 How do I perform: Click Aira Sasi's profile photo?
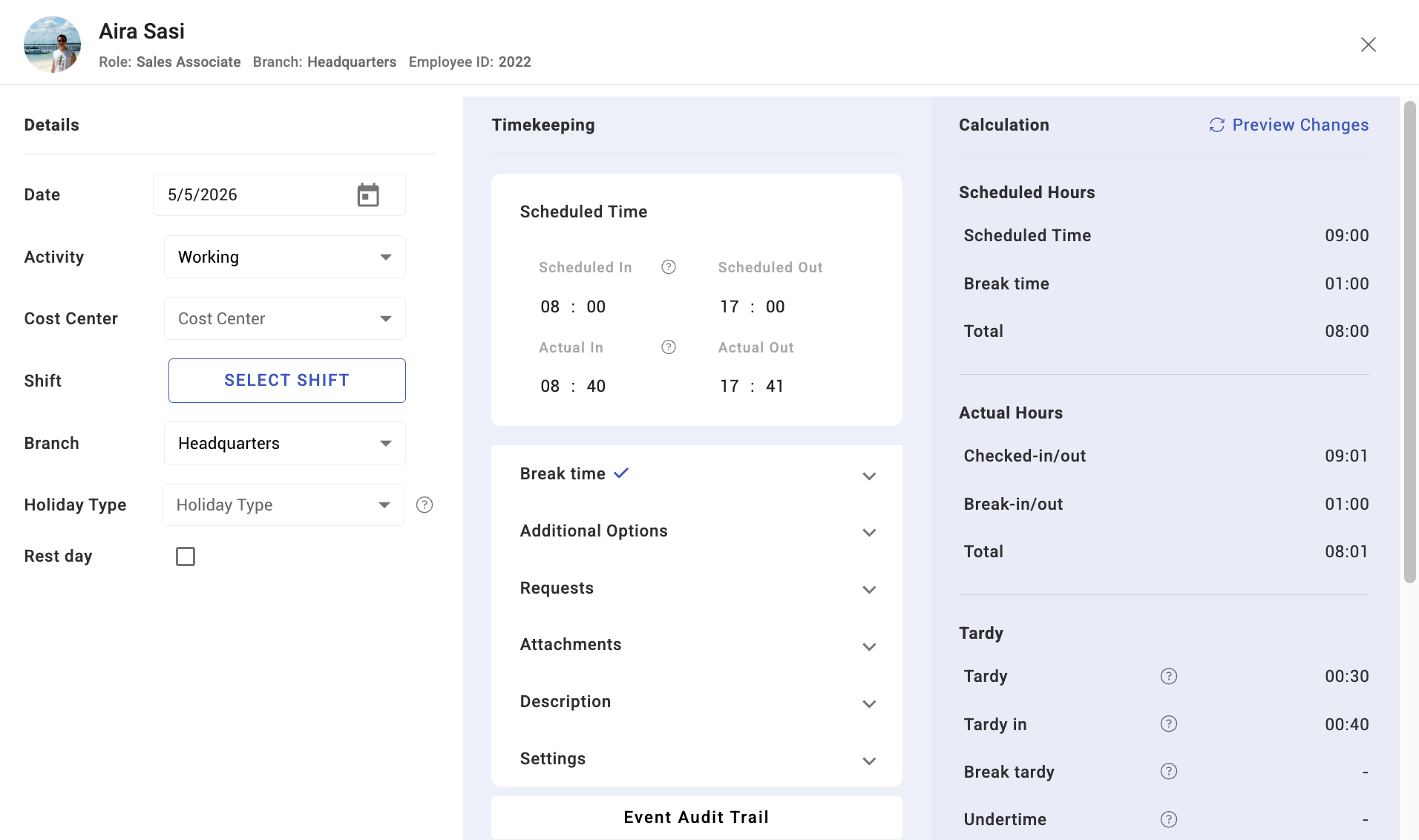click(x=52, y=45)
